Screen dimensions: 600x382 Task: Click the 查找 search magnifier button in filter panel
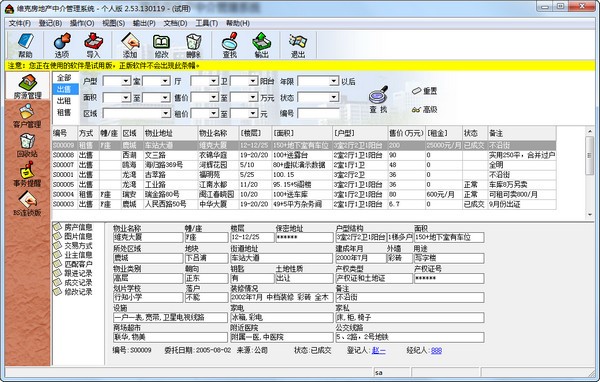point(378,100)
